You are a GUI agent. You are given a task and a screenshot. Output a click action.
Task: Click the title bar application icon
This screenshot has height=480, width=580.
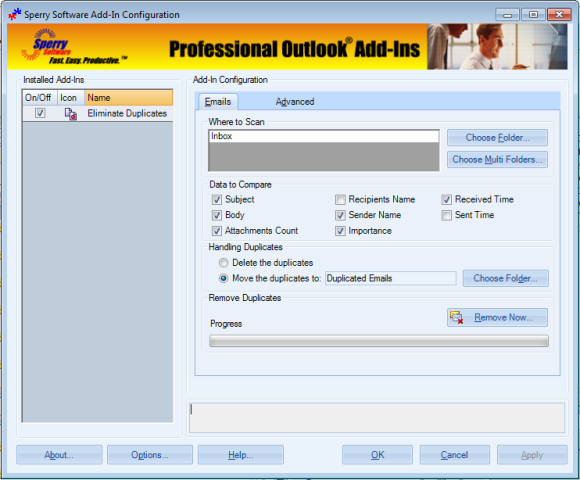(x=15, y=14)
